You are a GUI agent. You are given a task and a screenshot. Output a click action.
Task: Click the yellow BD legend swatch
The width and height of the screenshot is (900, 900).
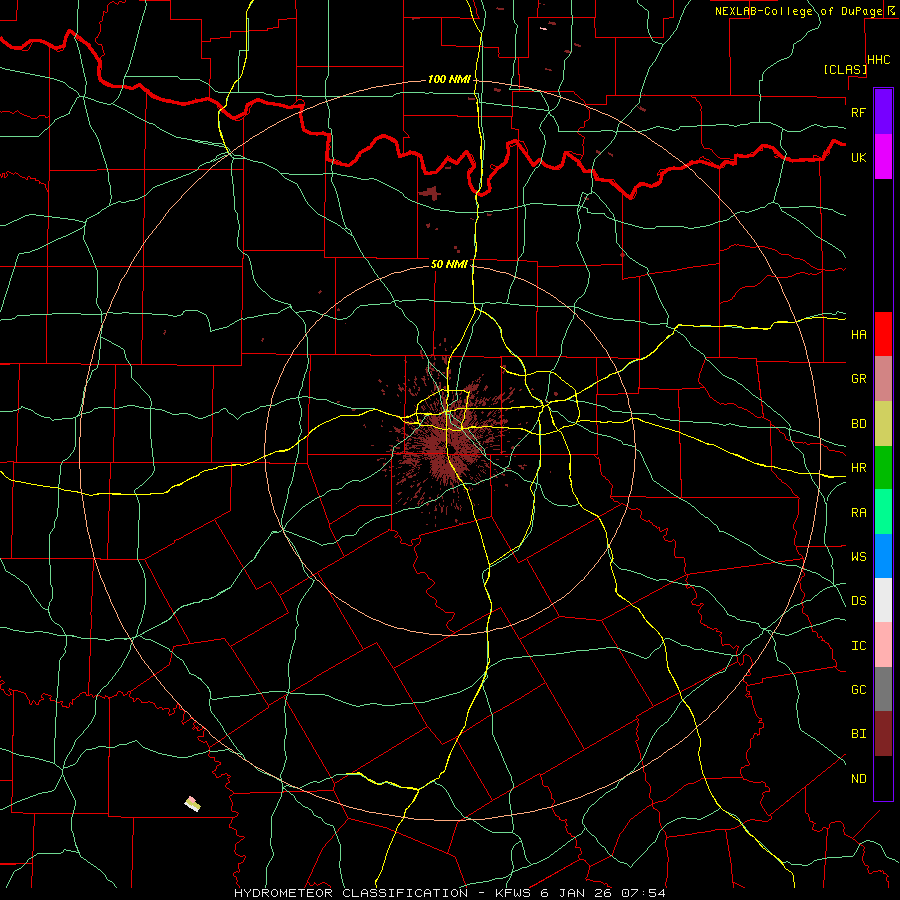[883, 424]
